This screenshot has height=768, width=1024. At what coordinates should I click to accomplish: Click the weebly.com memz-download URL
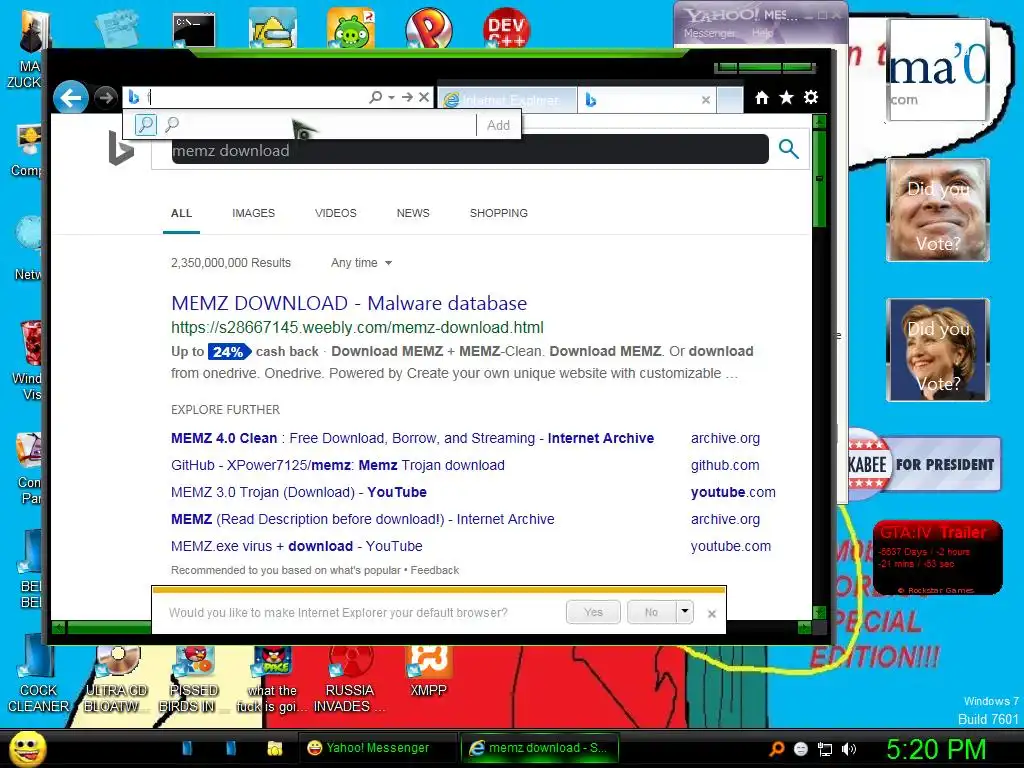click(x=357, y=327)
